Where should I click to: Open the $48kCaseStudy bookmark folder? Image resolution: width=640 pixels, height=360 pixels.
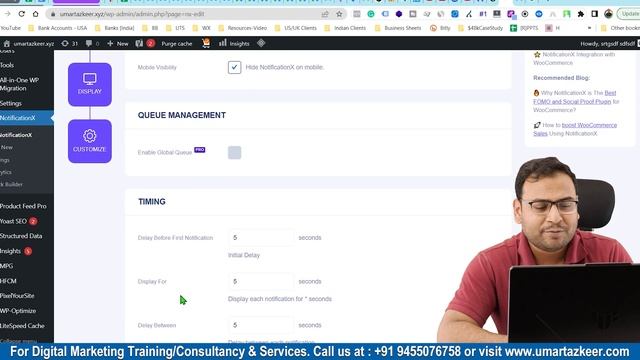(x=481, y=28)
